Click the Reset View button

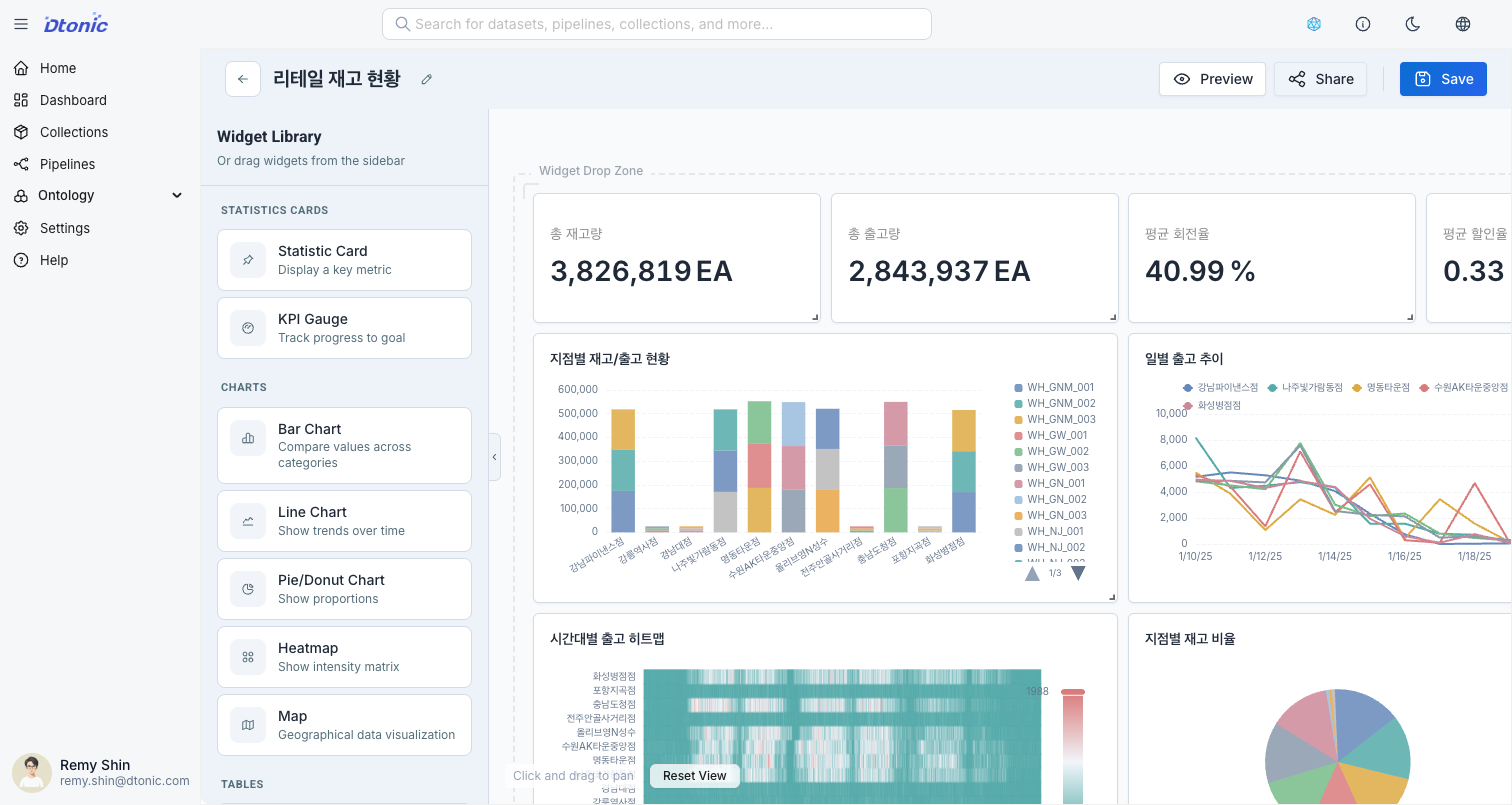tap(695, 776)
